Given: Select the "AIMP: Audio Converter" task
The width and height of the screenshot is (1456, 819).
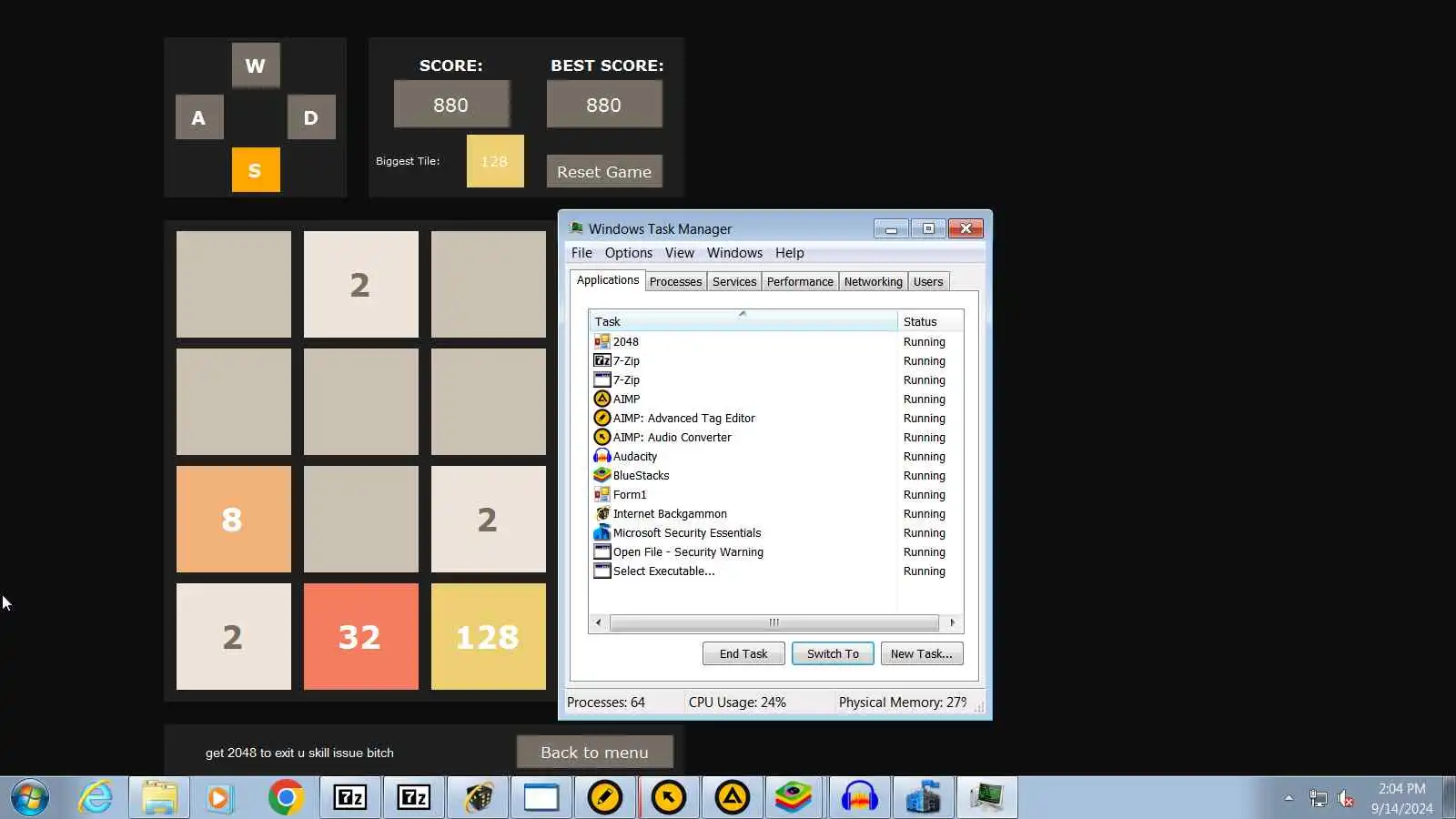Looking at the screenshot, I should pyautogui.click(x=672, y=437).
